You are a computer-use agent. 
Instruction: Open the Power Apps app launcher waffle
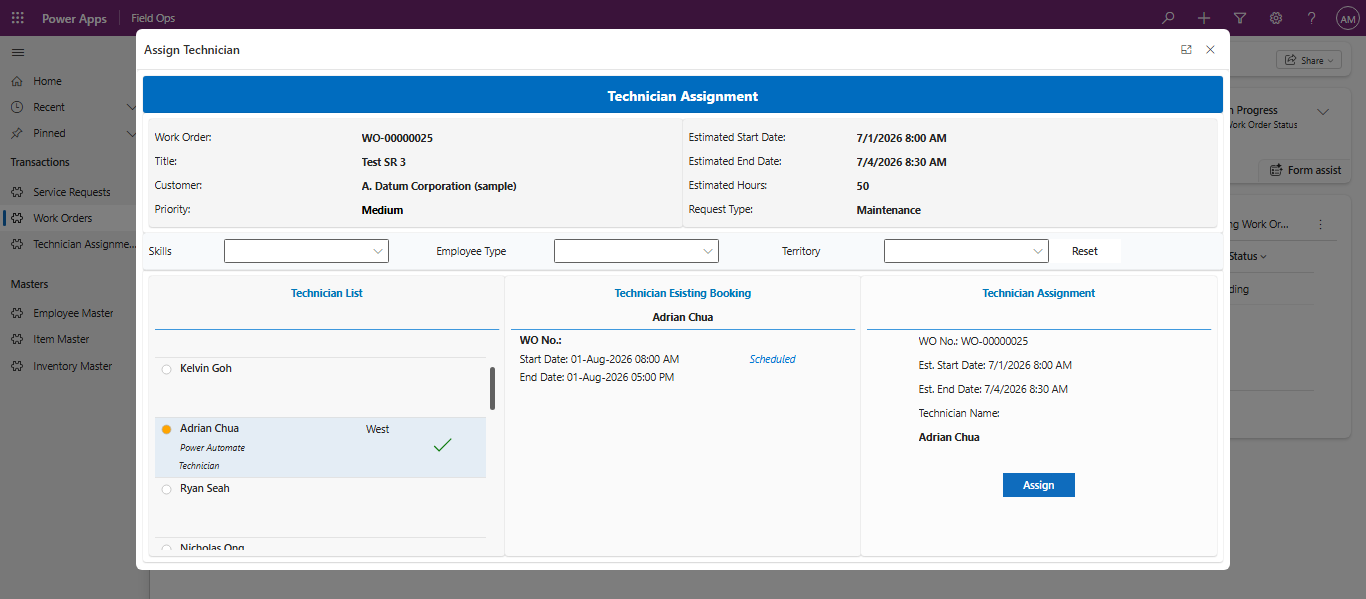point(18,18)
